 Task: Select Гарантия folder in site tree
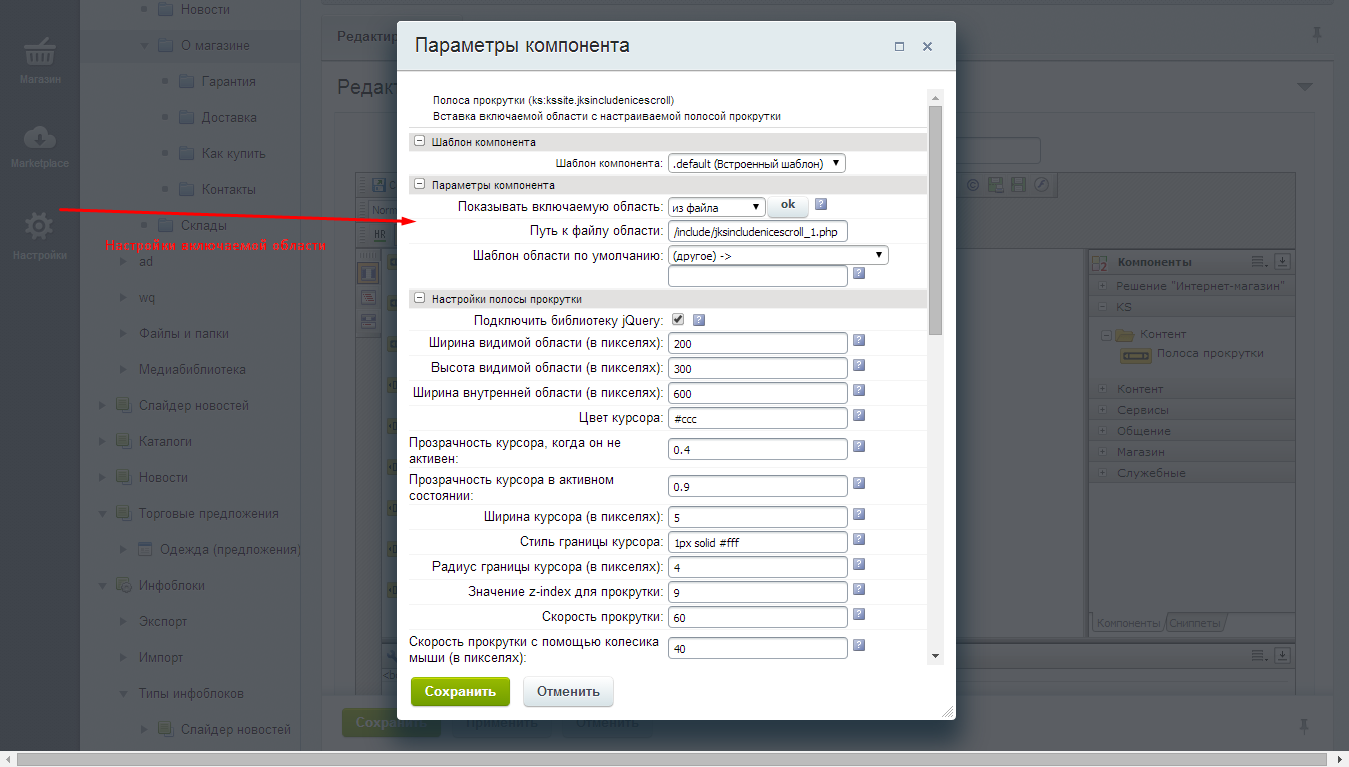pos(228,82)
